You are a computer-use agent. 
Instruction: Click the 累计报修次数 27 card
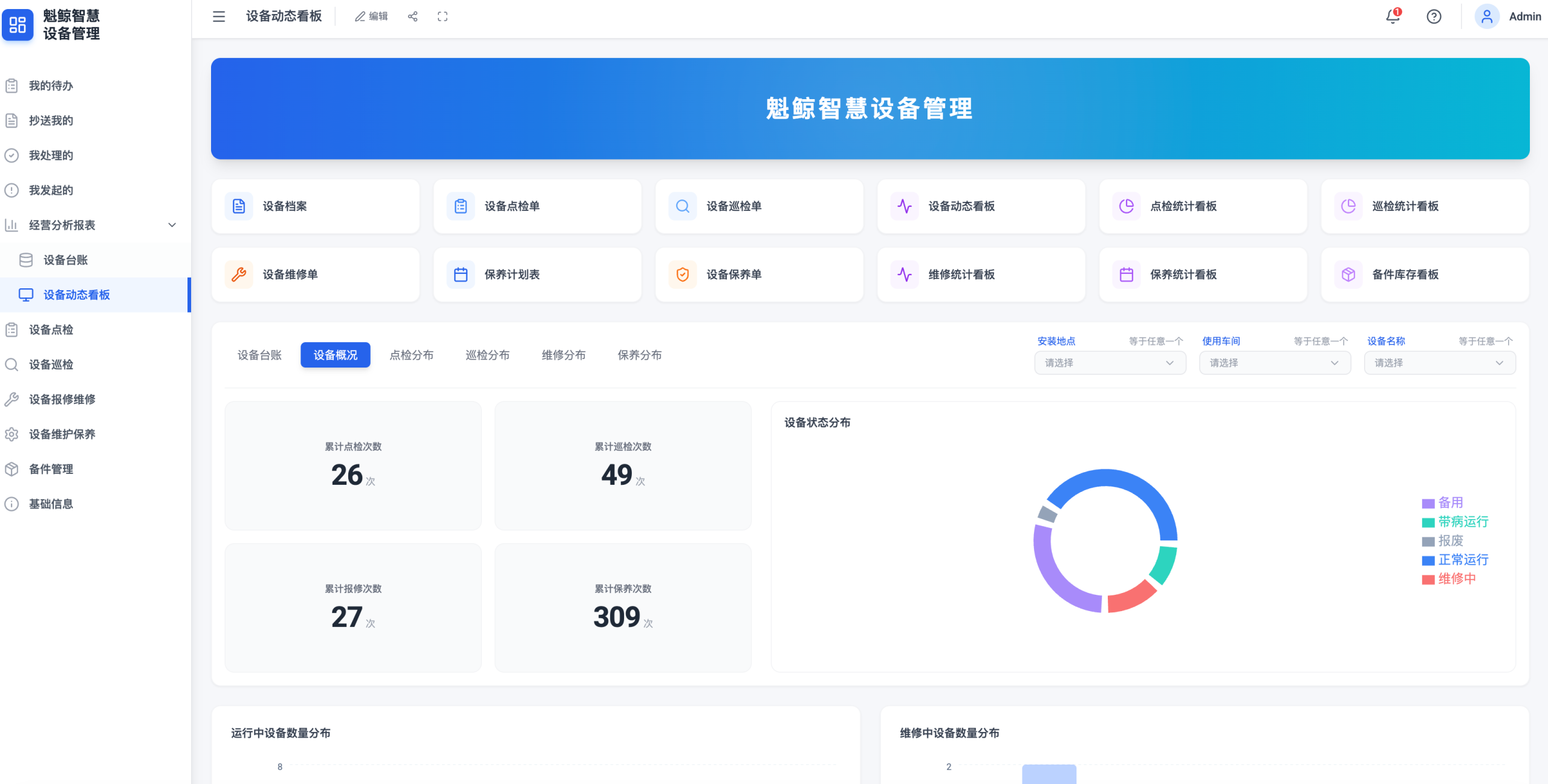[x=353, y=607]
